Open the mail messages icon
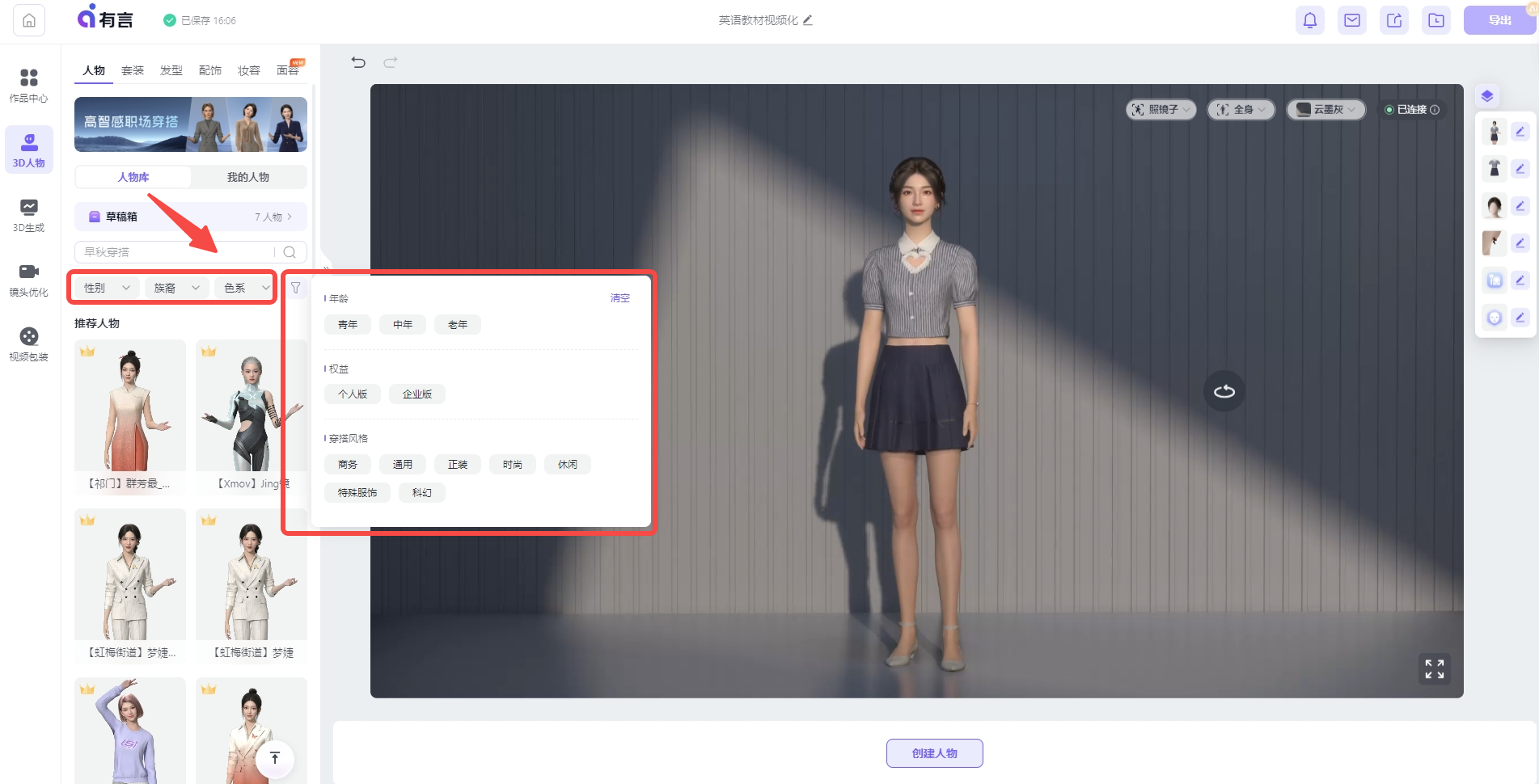Image resolution: width=1539 pixels, height=784 pixels. pyautogui.click(x=1352, y=20)
